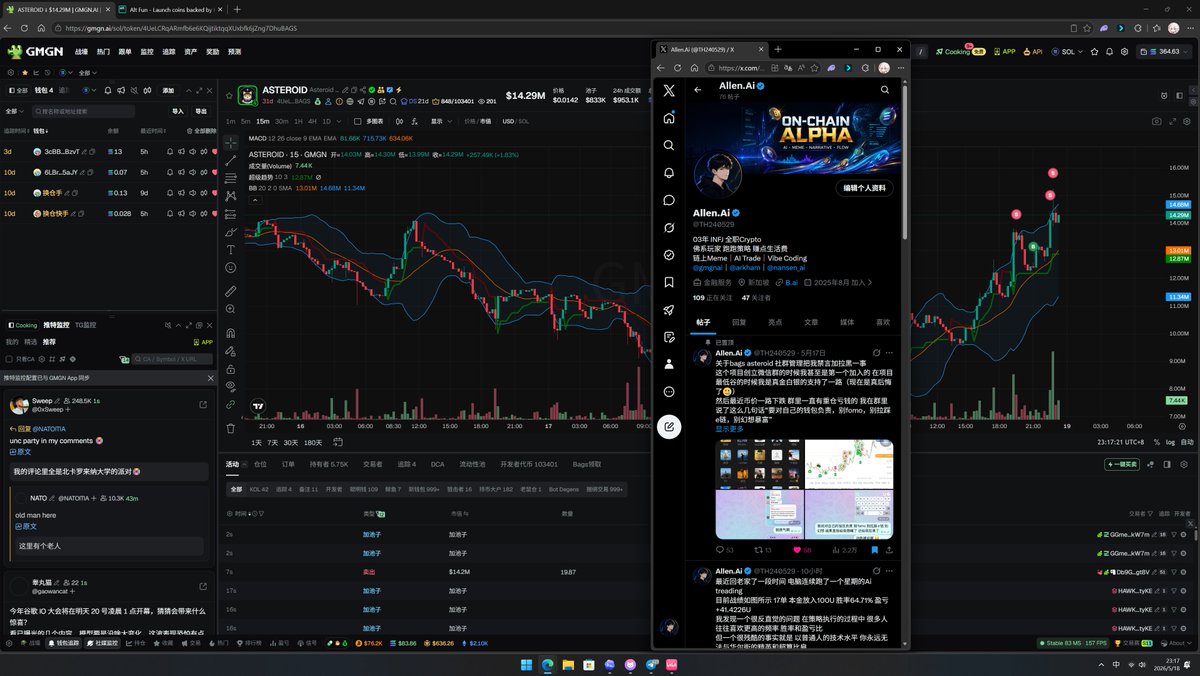Screen dimensions: 1200x676
Task: Click the Edge browser icon in taskbar
Action: pyautogui.click(x=547, y=664)
